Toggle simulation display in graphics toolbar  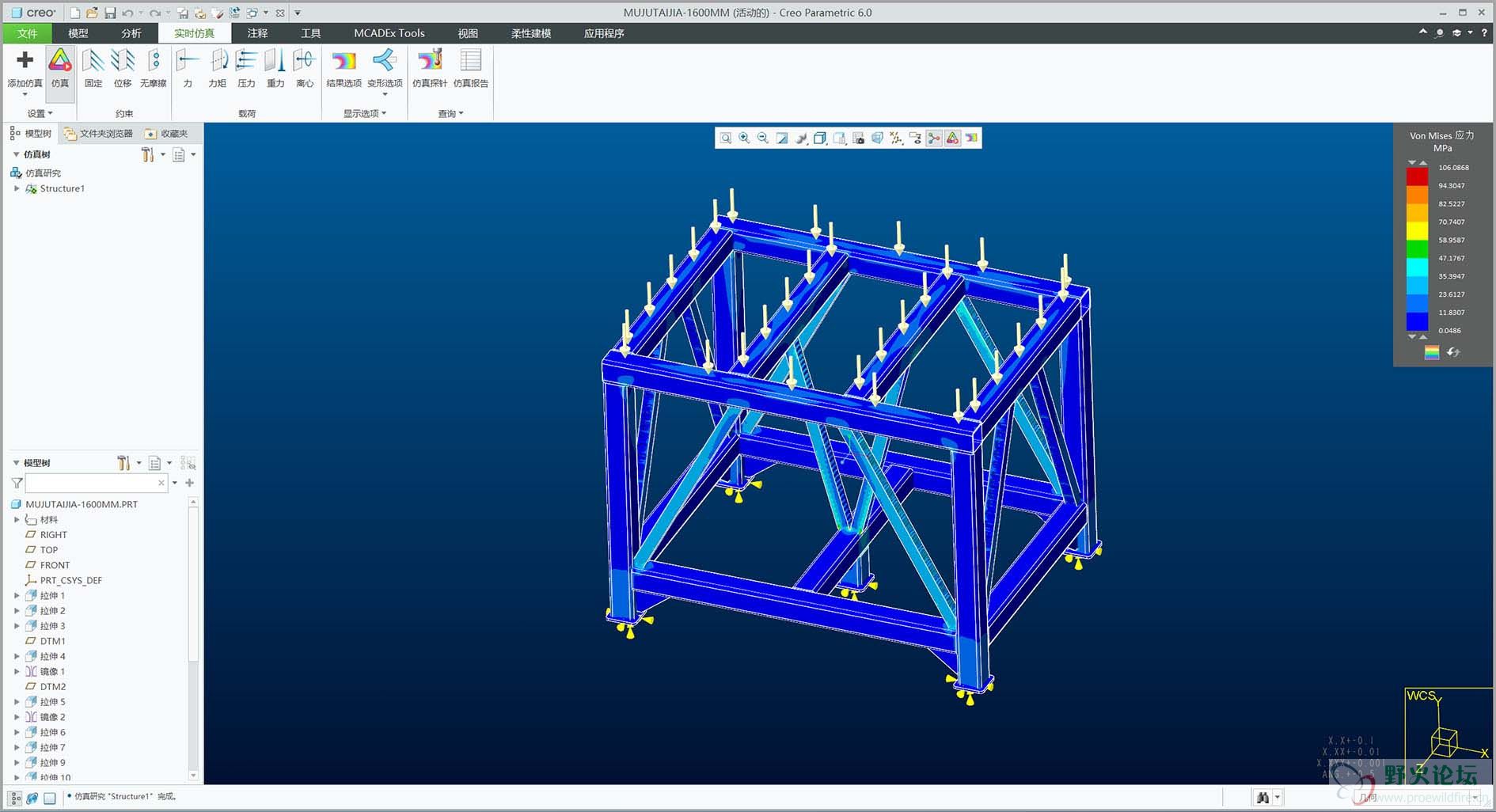(x=953, y=138)
